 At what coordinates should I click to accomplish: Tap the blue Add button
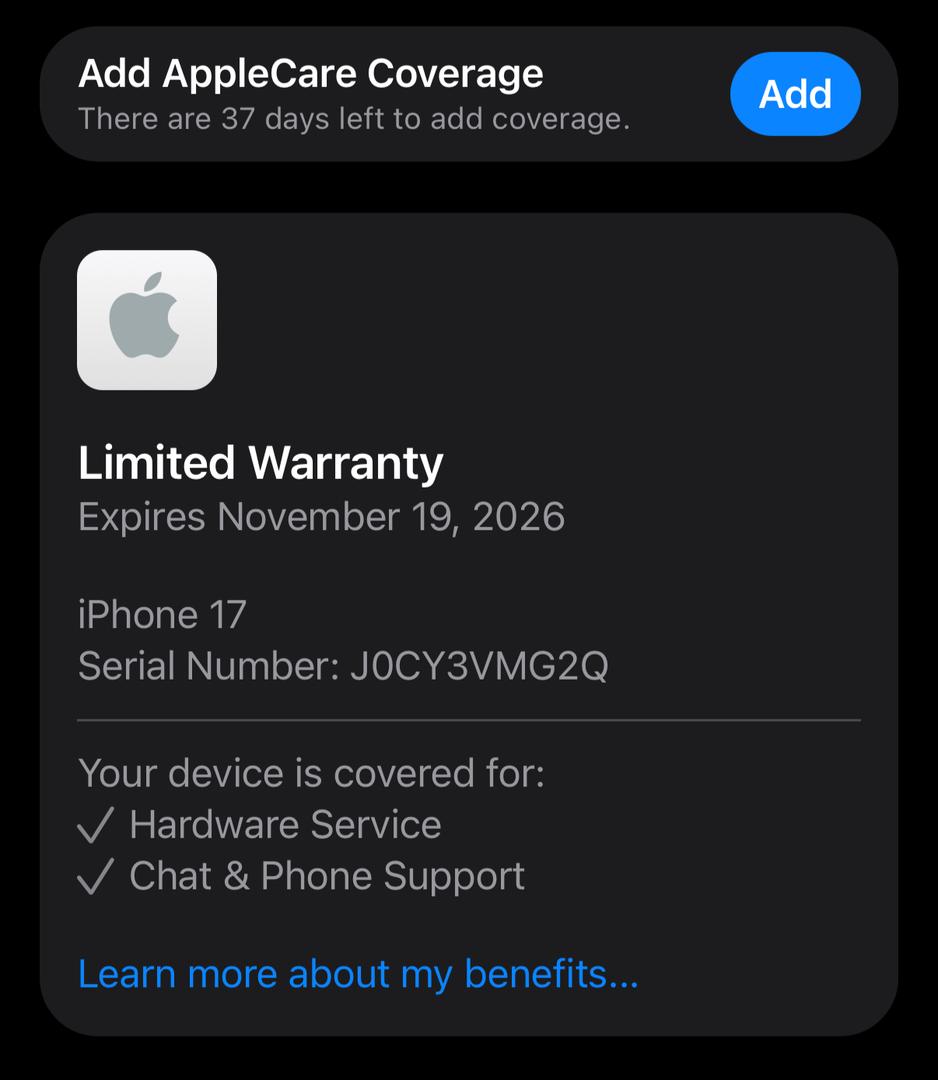pyautogui.click(x=795, y=94)
